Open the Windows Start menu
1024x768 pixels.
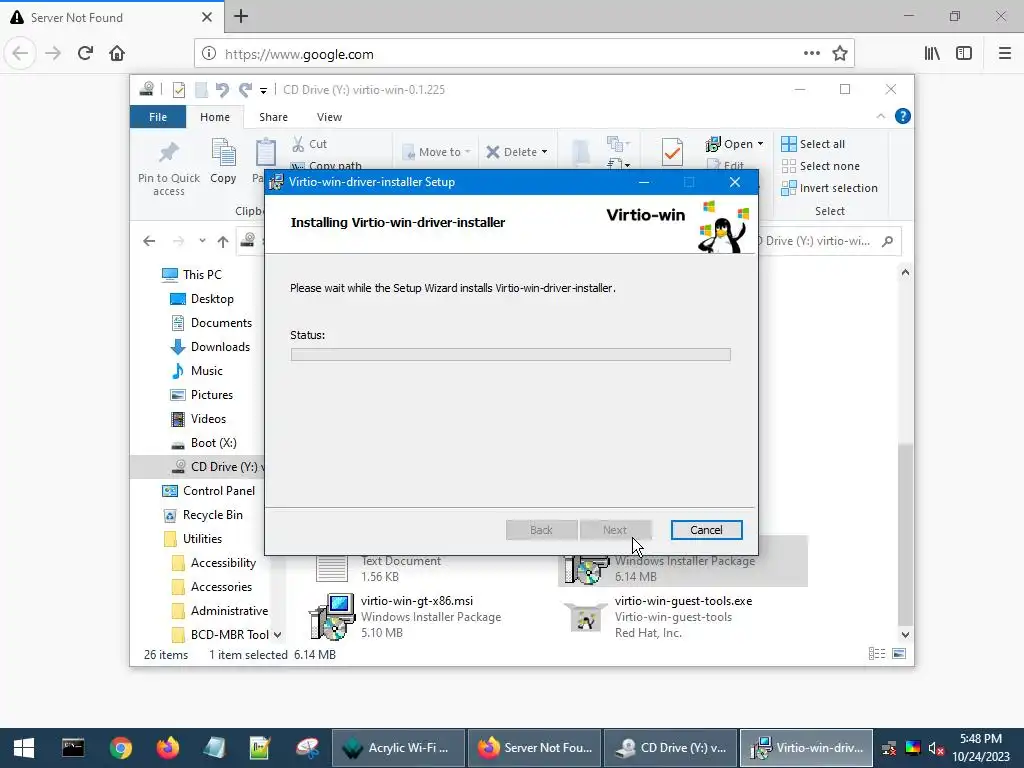[24, 748]
